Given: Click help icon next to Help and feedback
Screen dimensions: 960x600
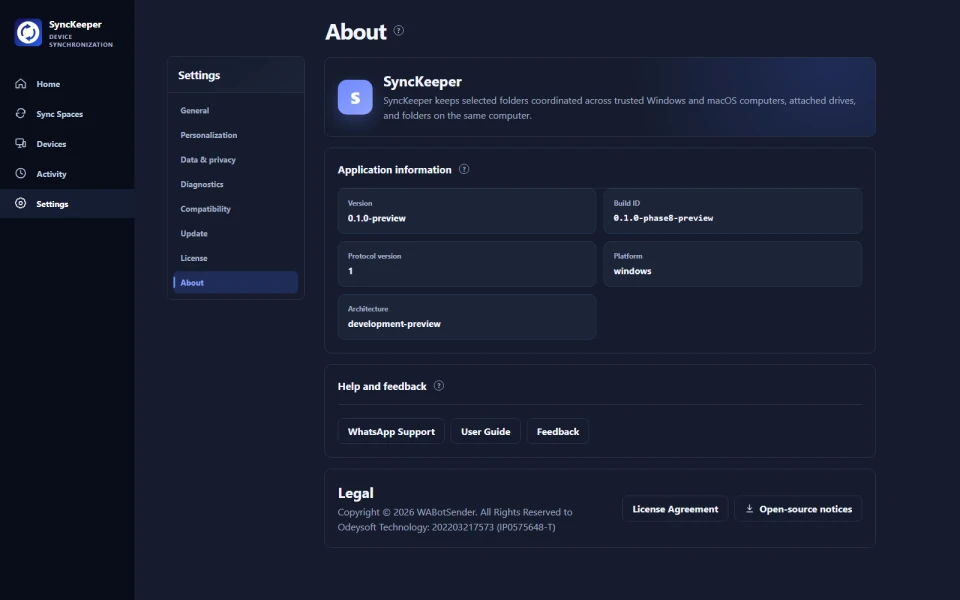Looking at the screenshot, I should click(x=439, y=386).
